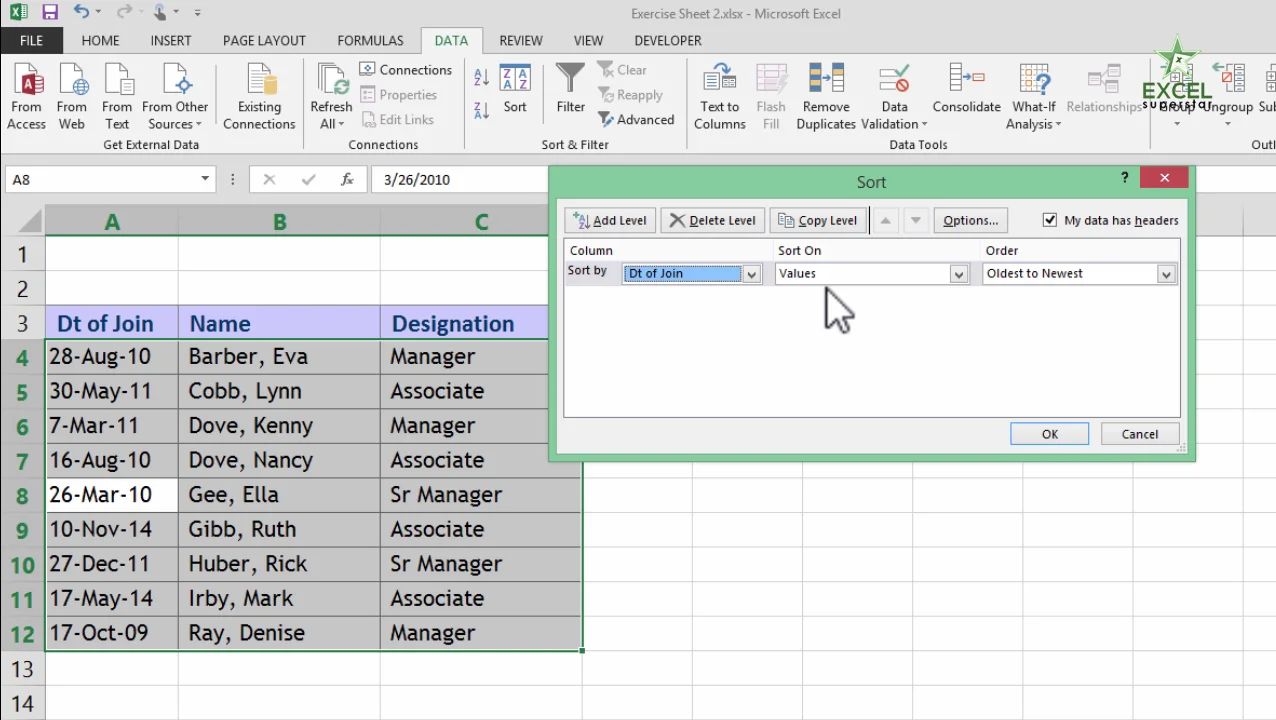Expand the Order Oldest to Newest dropdown

[1166, 274]
